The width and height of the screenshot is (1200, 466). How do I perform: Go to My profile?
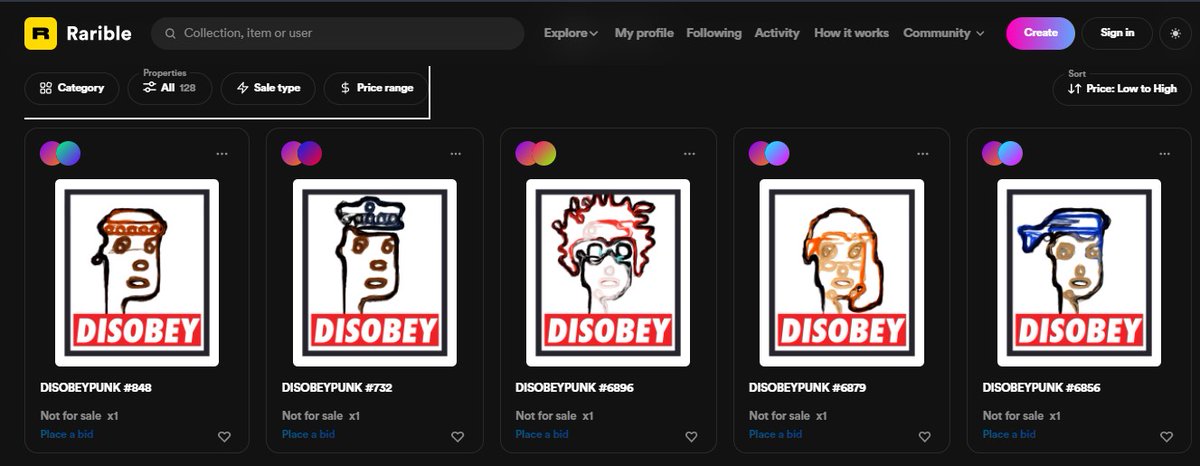(644, 33)
